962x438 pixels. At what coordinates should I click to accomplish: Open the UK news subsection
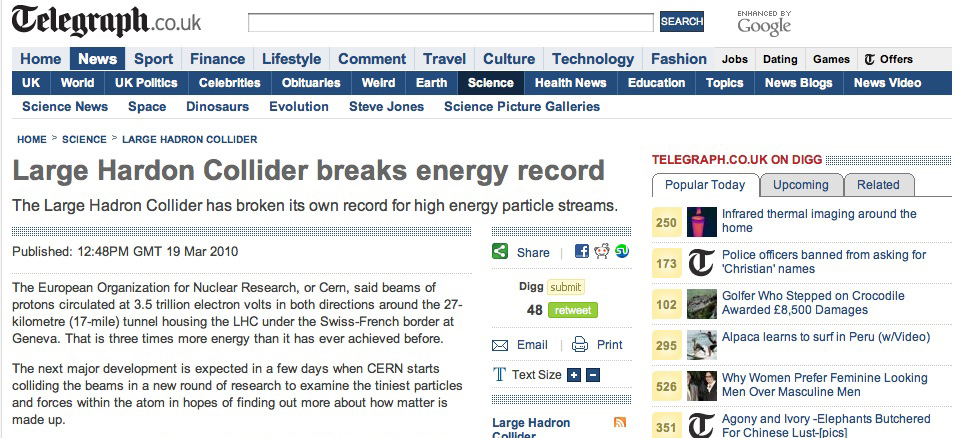31,83
